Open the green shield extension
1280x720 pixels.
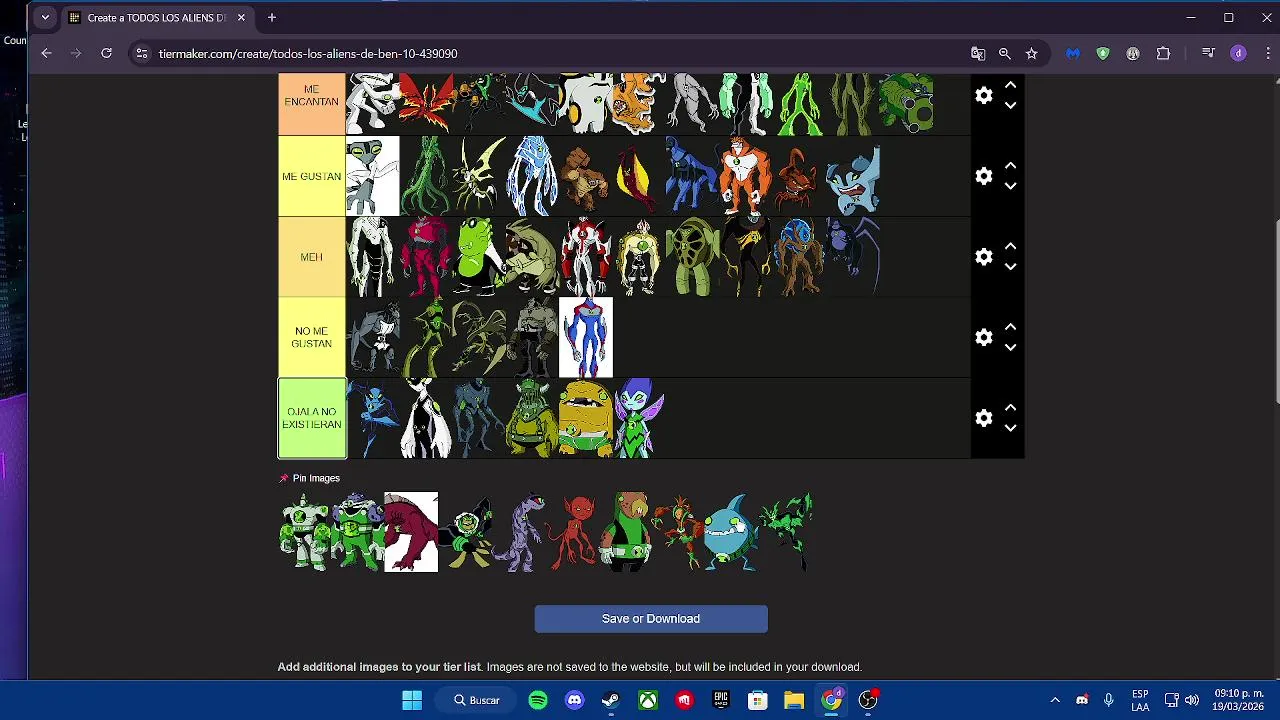click(x=1103, y=54)
